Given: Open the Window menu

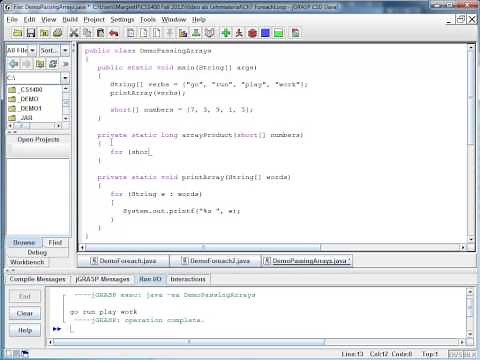Looking at the screenshot, I should point(174,20).
